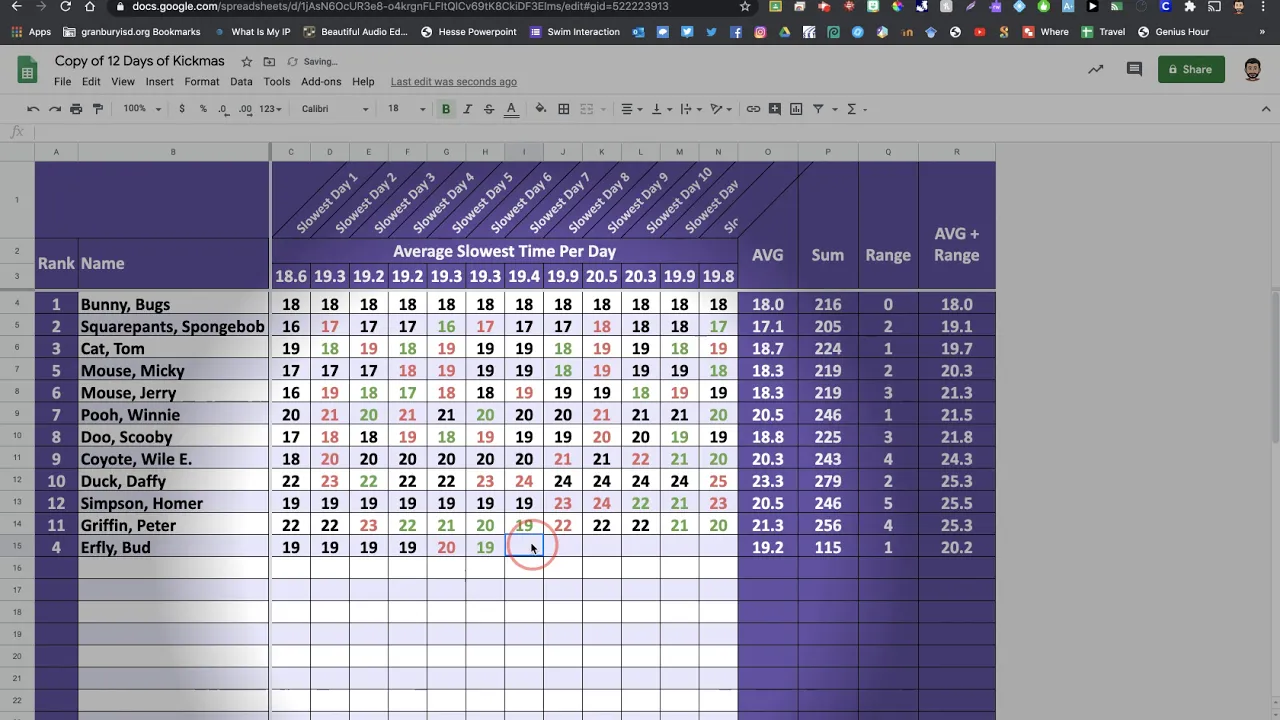
Task: Open text color picker
Action: click(511, 109)
